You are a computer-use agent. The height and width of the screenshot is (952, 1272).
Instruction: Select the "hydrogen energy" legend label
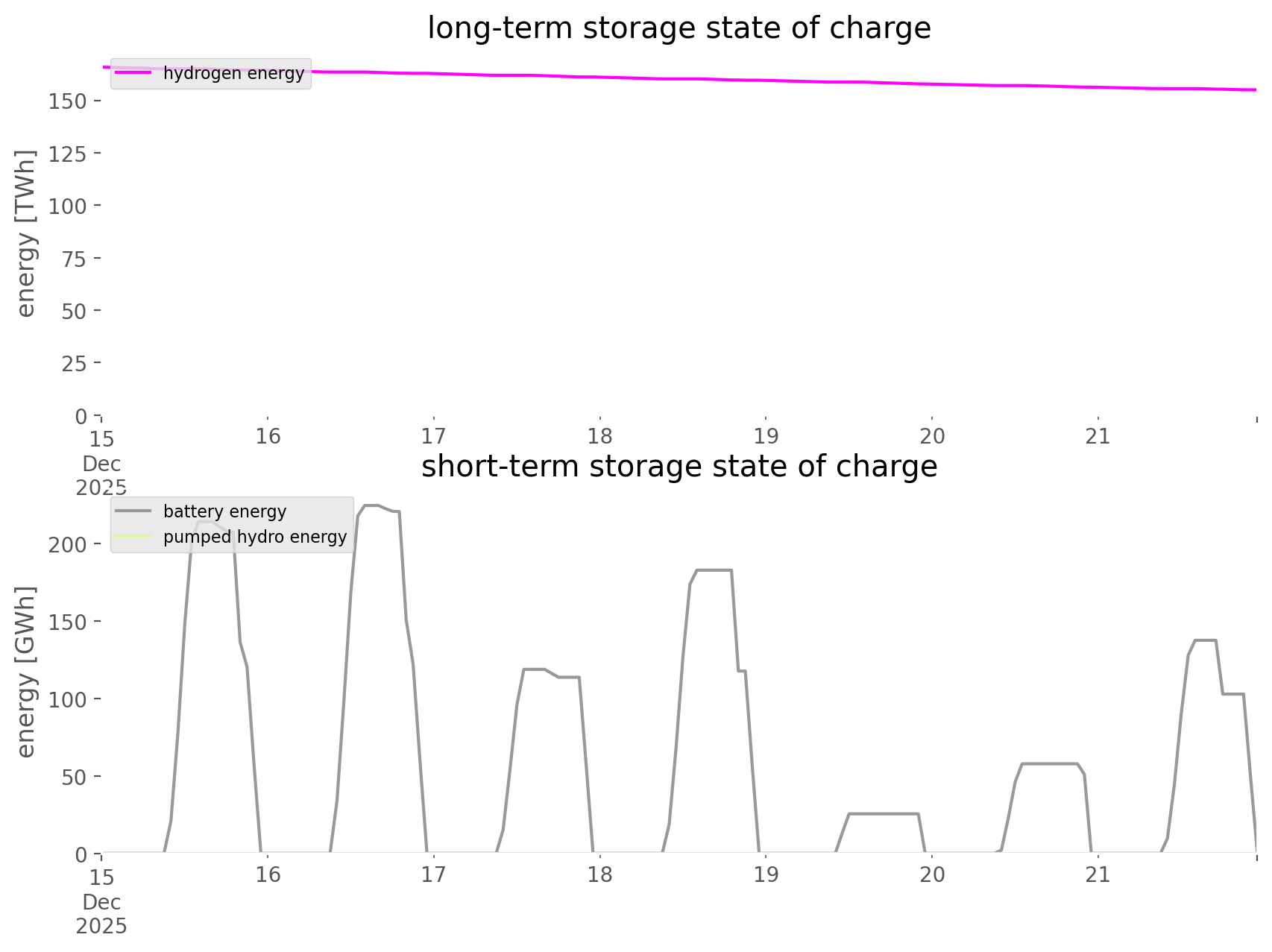(233, 73)
